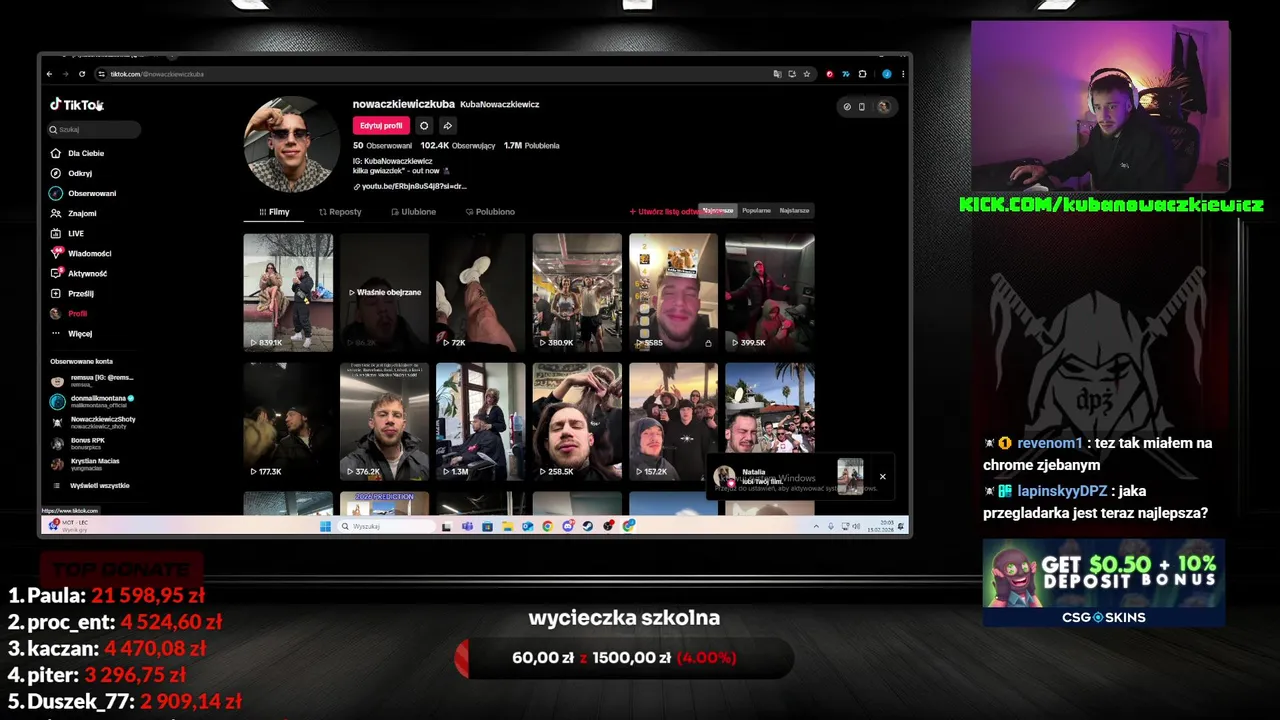The height and width of the screenshot is (720, 1280).
Task: Open Chrome profile avatar
Action: 887,74
